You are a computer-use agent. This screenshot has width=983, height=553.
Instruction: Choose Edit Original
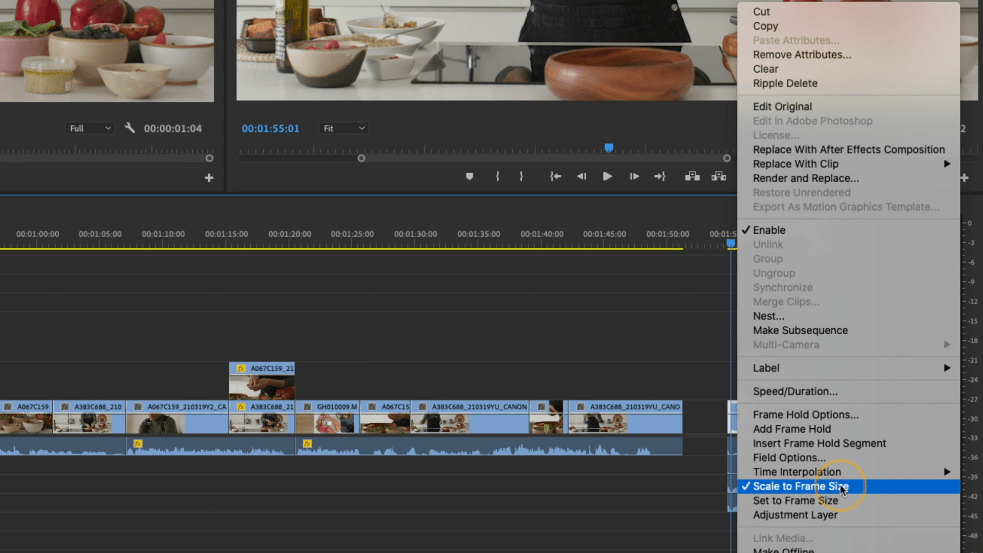[x=848, y=107]
